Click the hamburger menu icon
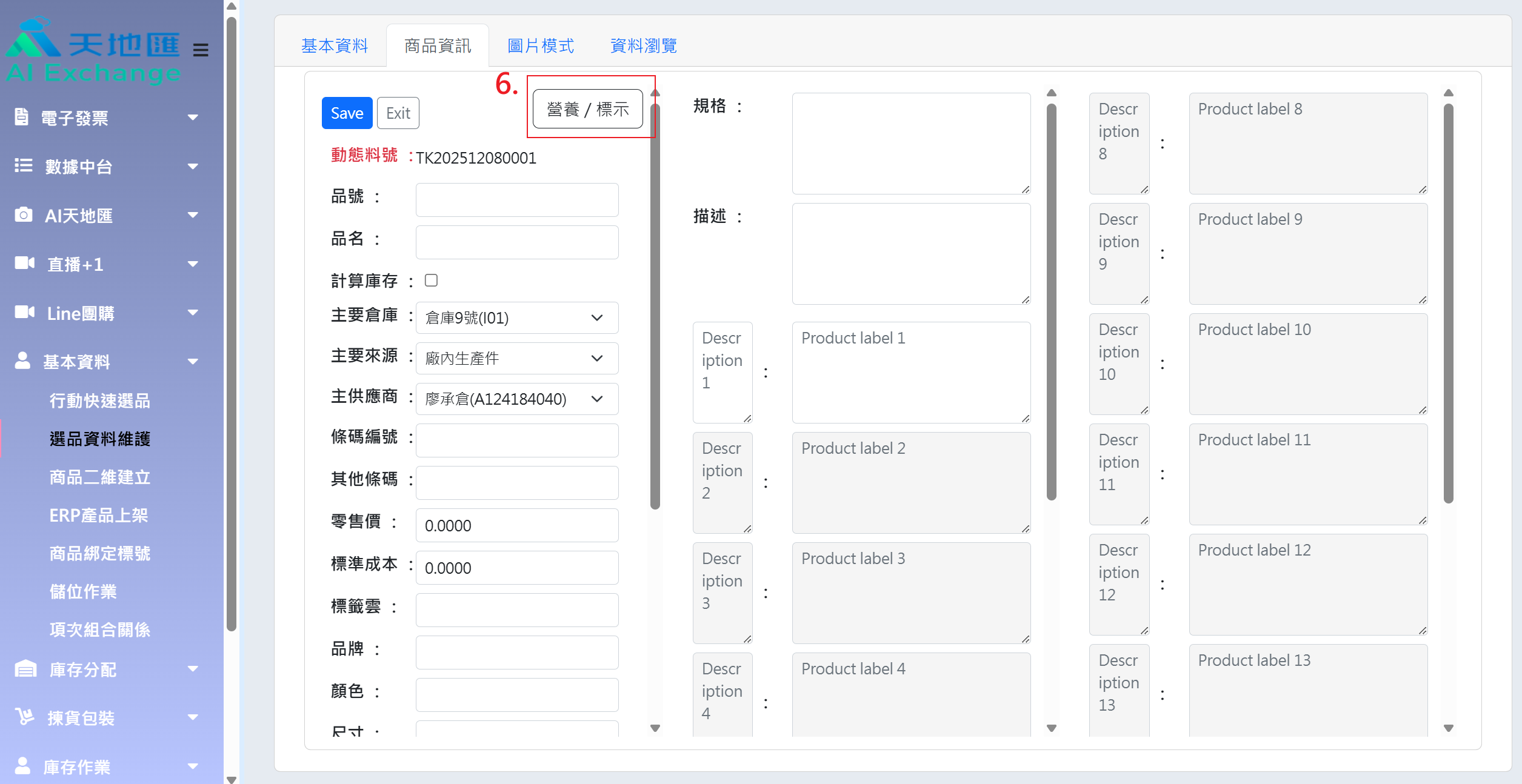The height and width of the screenshot is (784, 1522). [x=201, y=50]
